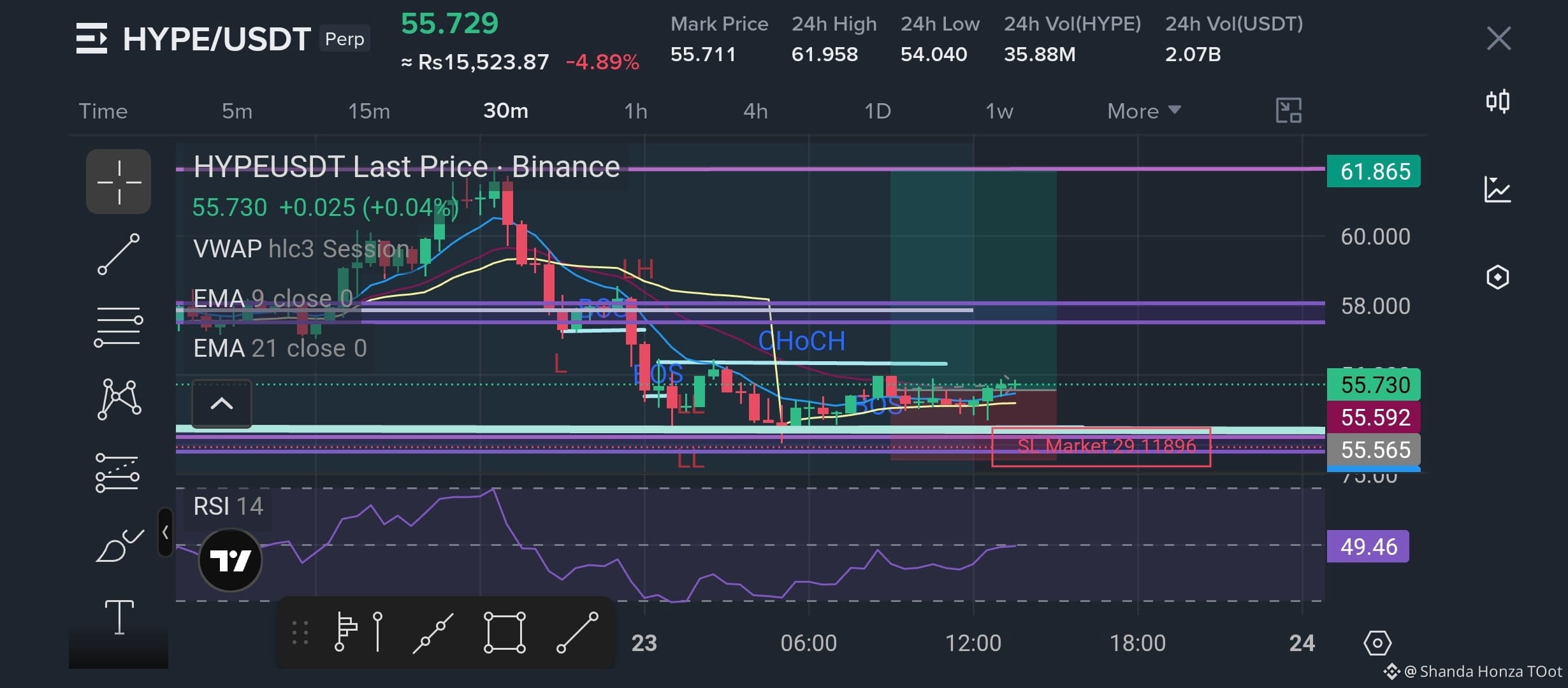Switch to the 5m timeframe
Viewport: 1568px width, 688px height.
pos(237,111)
